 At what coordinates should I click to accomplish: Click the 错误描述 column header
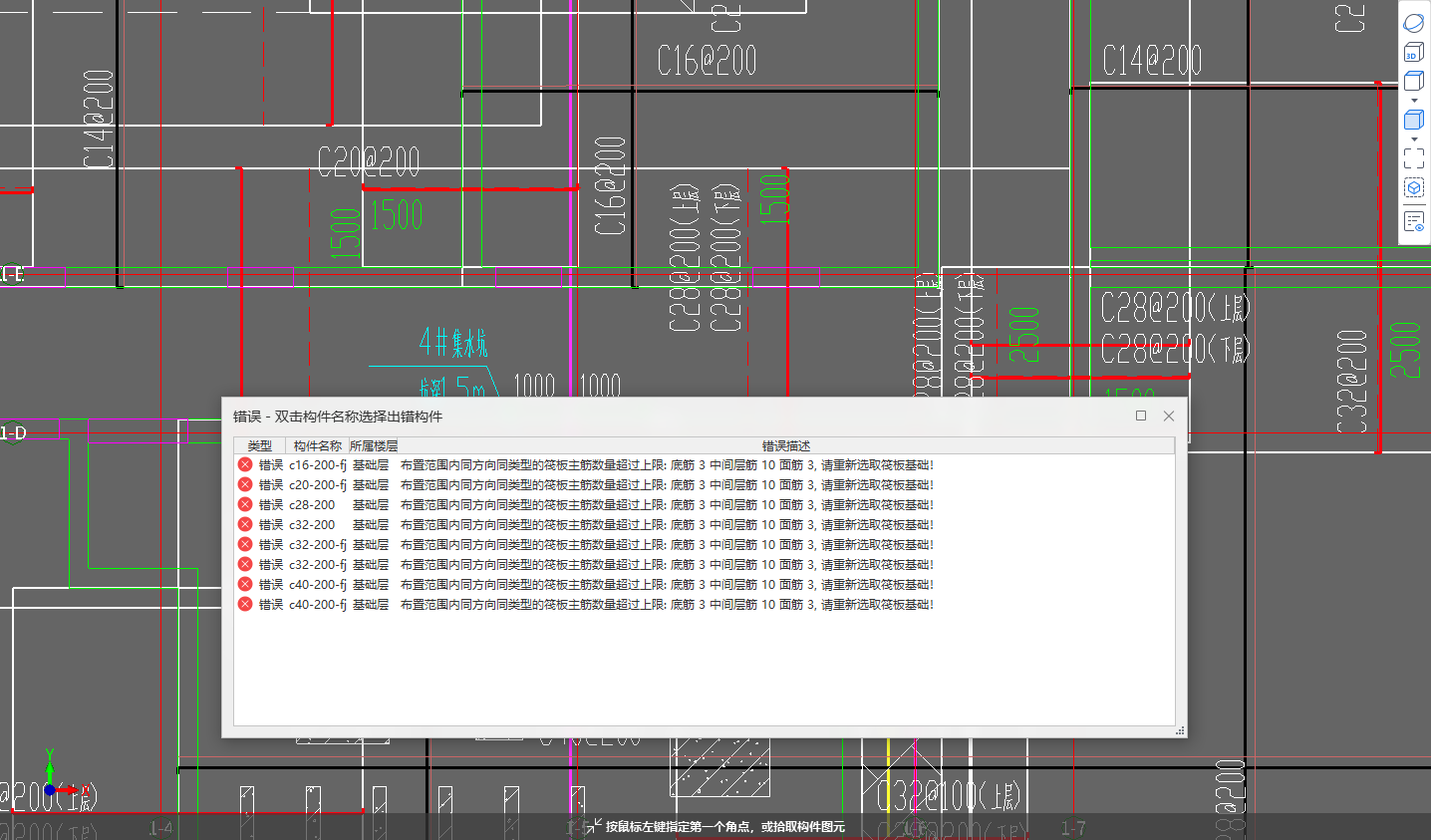pos(786,445)
